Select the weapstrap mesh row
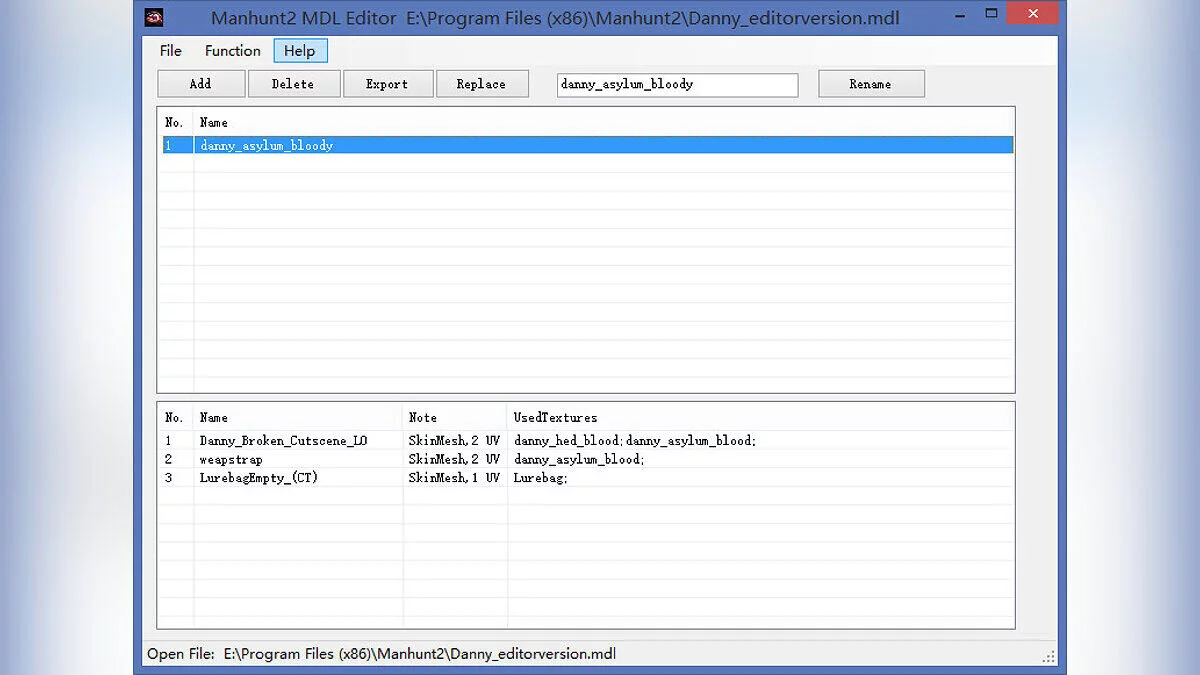The height and width of the screenshot is (675, 1200). click(587, 459)
